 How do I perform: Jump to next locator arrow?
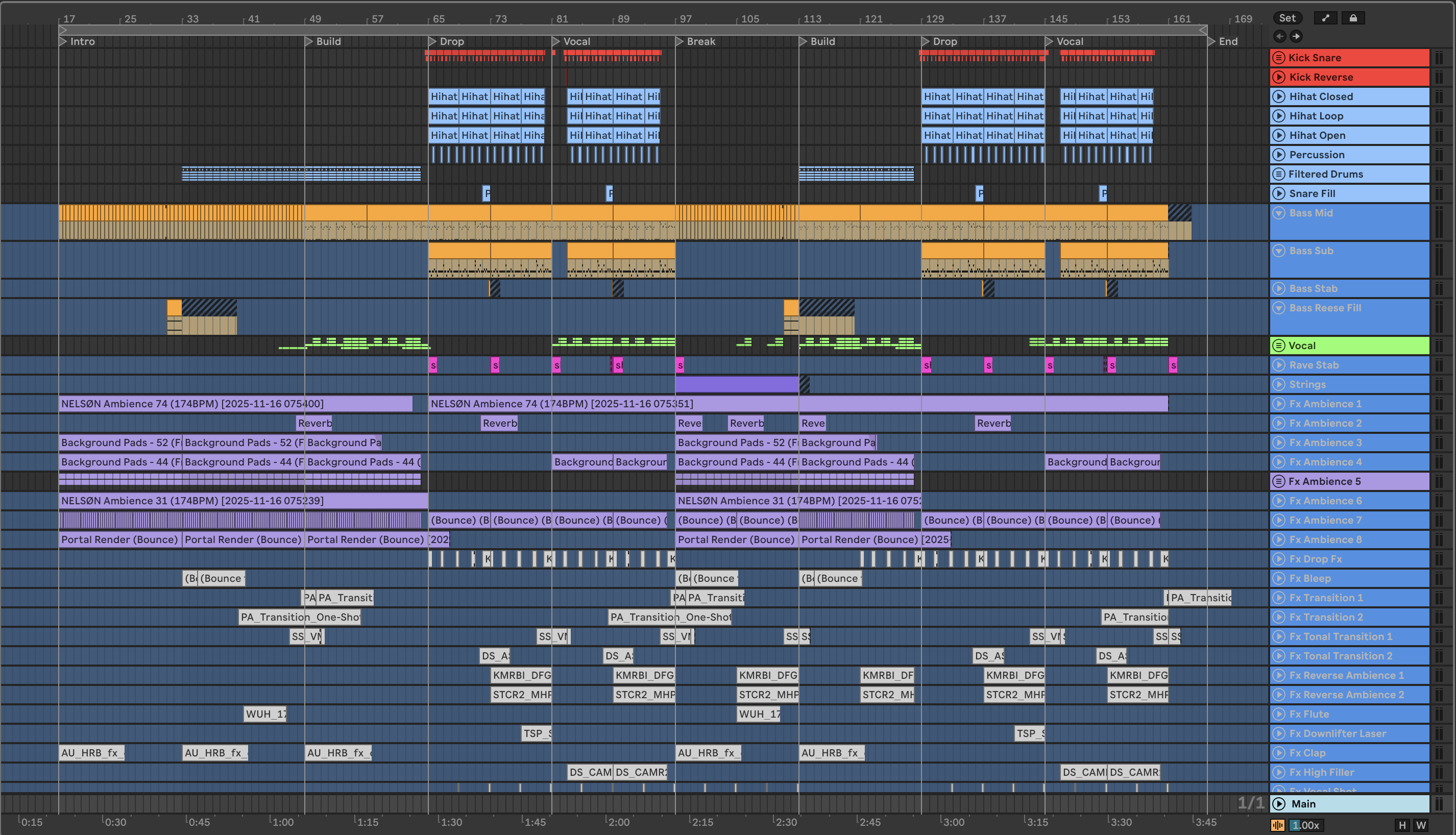(x=1296, y=37)
